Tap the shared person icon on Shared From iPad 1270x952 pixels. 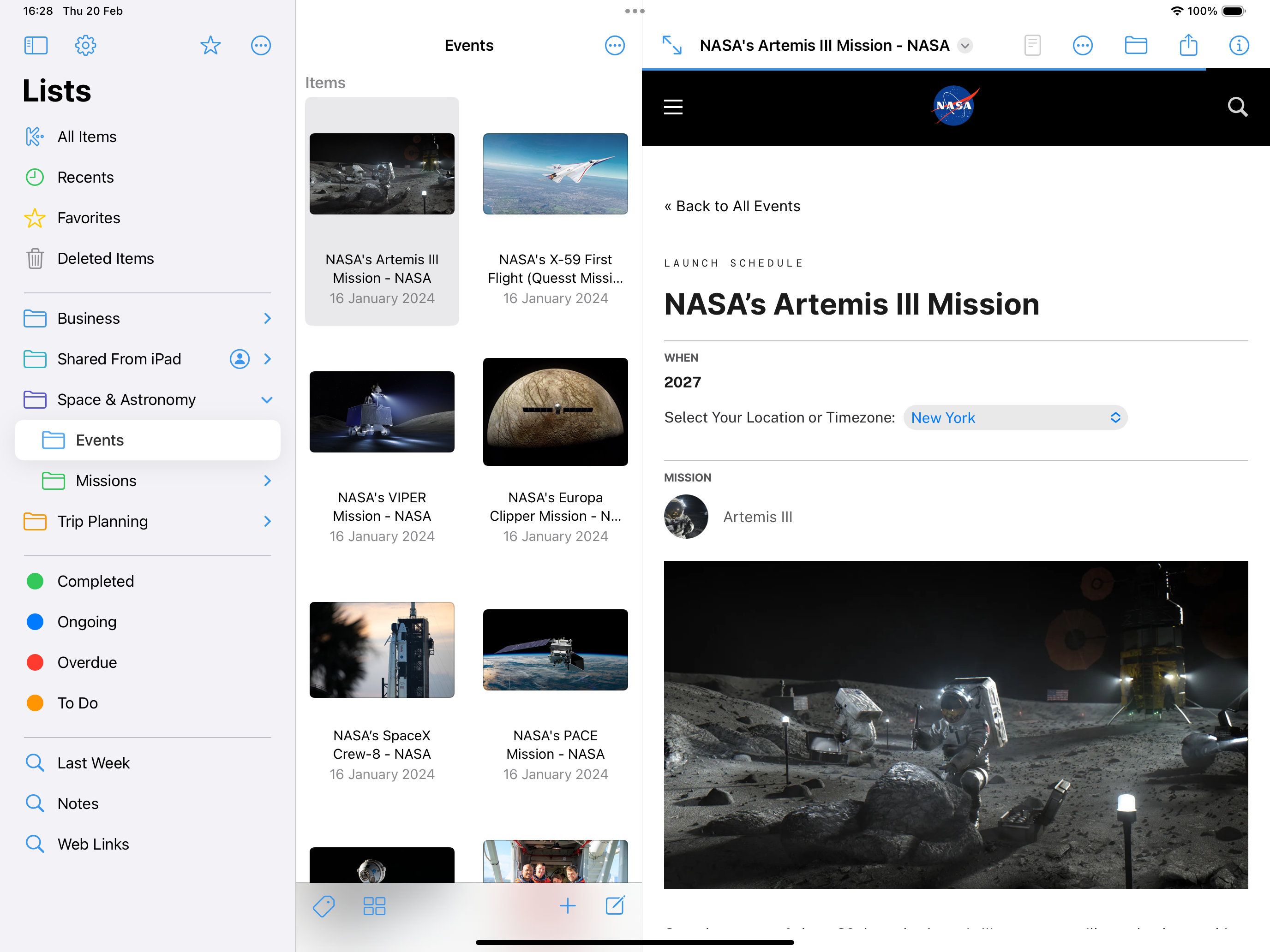click(x=240, y=359)
